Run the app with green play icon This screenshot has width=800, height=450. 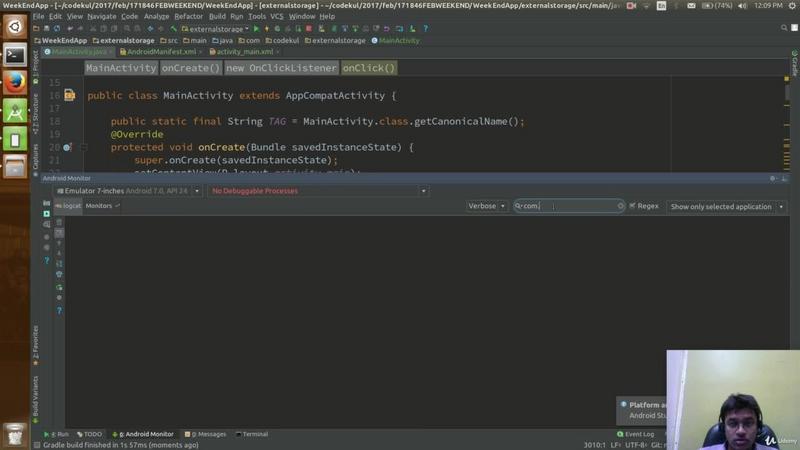point(256,29)
